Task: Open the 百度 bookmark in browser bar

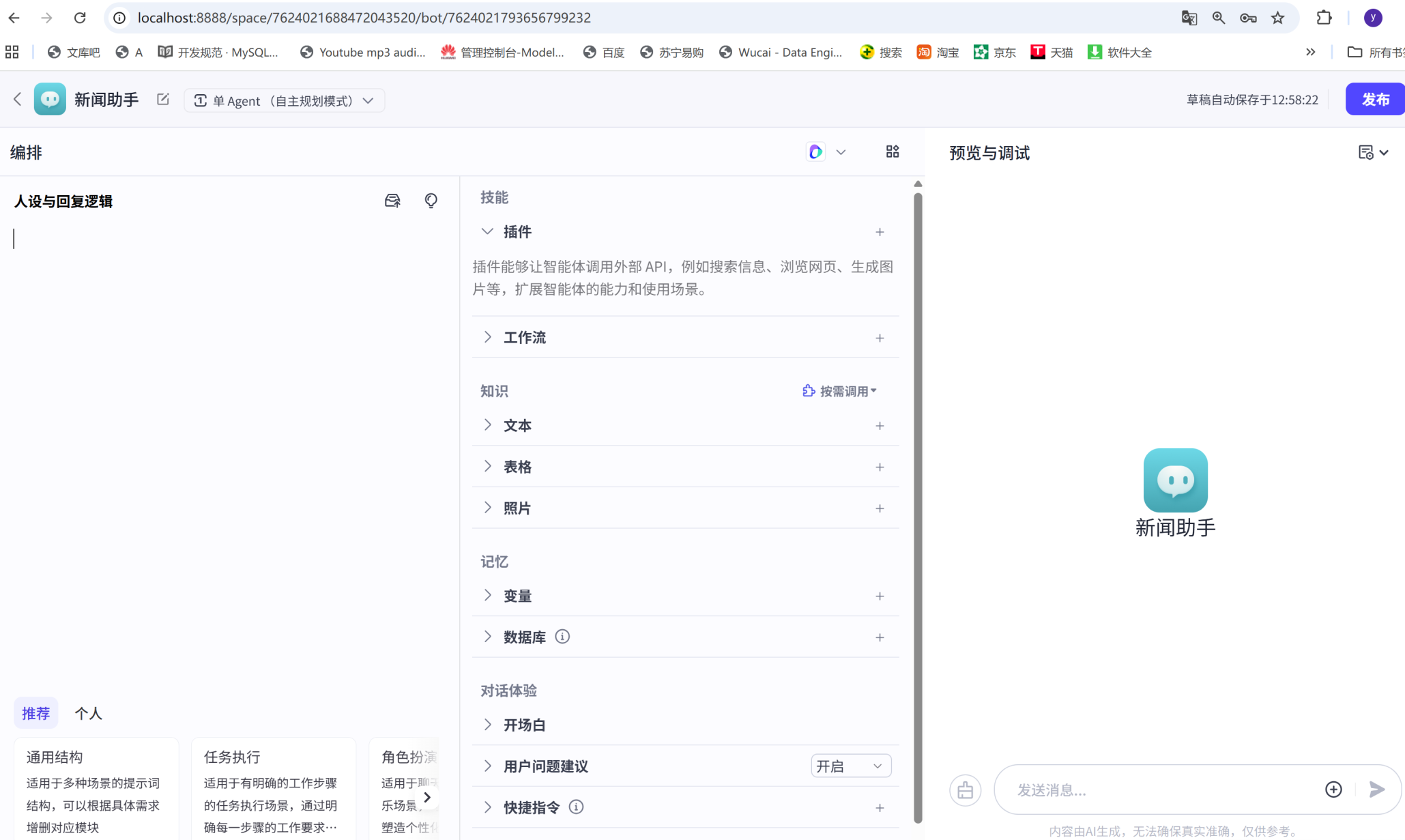Action: click(603, 52)
